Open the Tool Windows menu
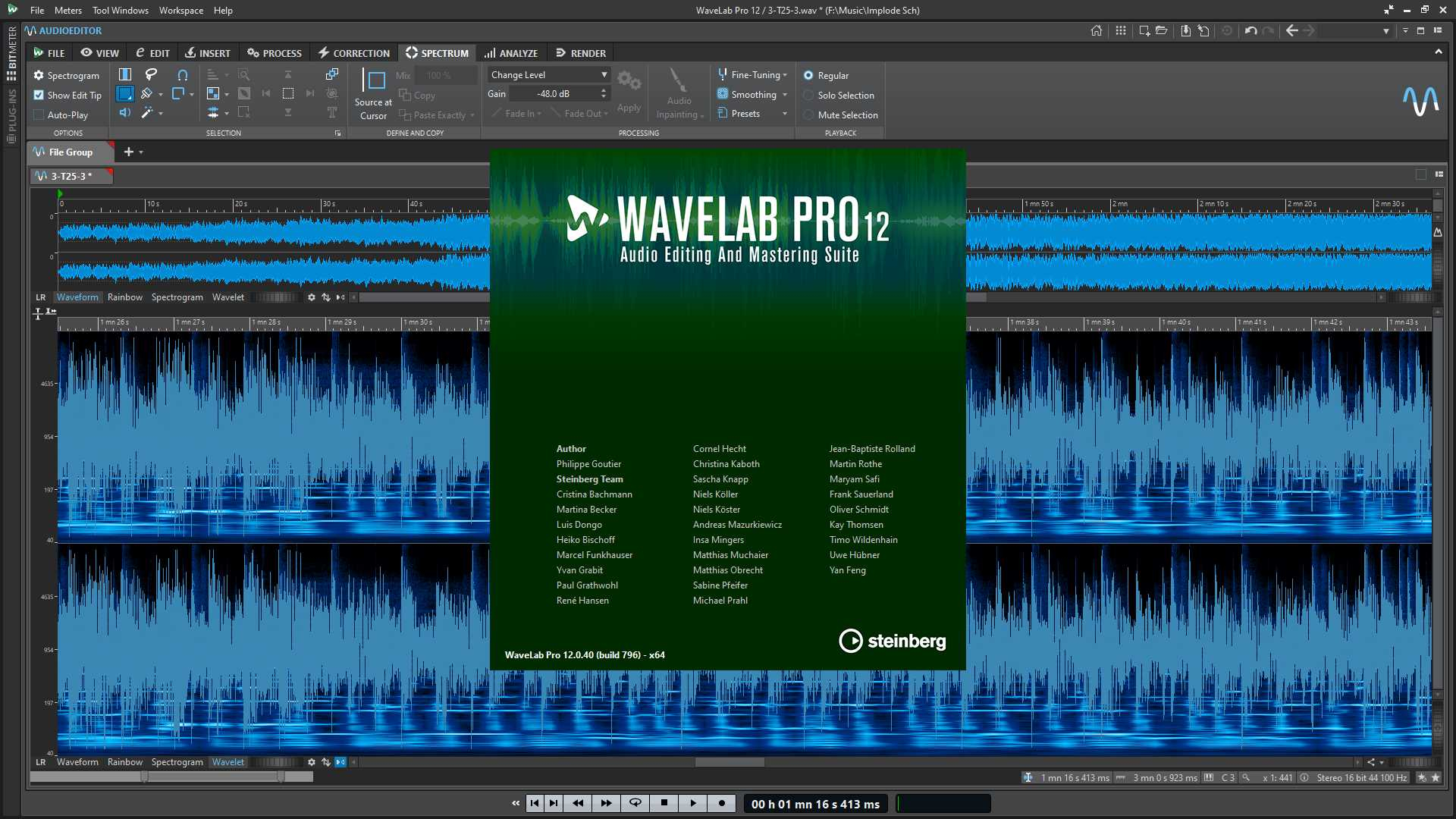The height and width of the screenshot is (819, 1456). tap(121, 11)
